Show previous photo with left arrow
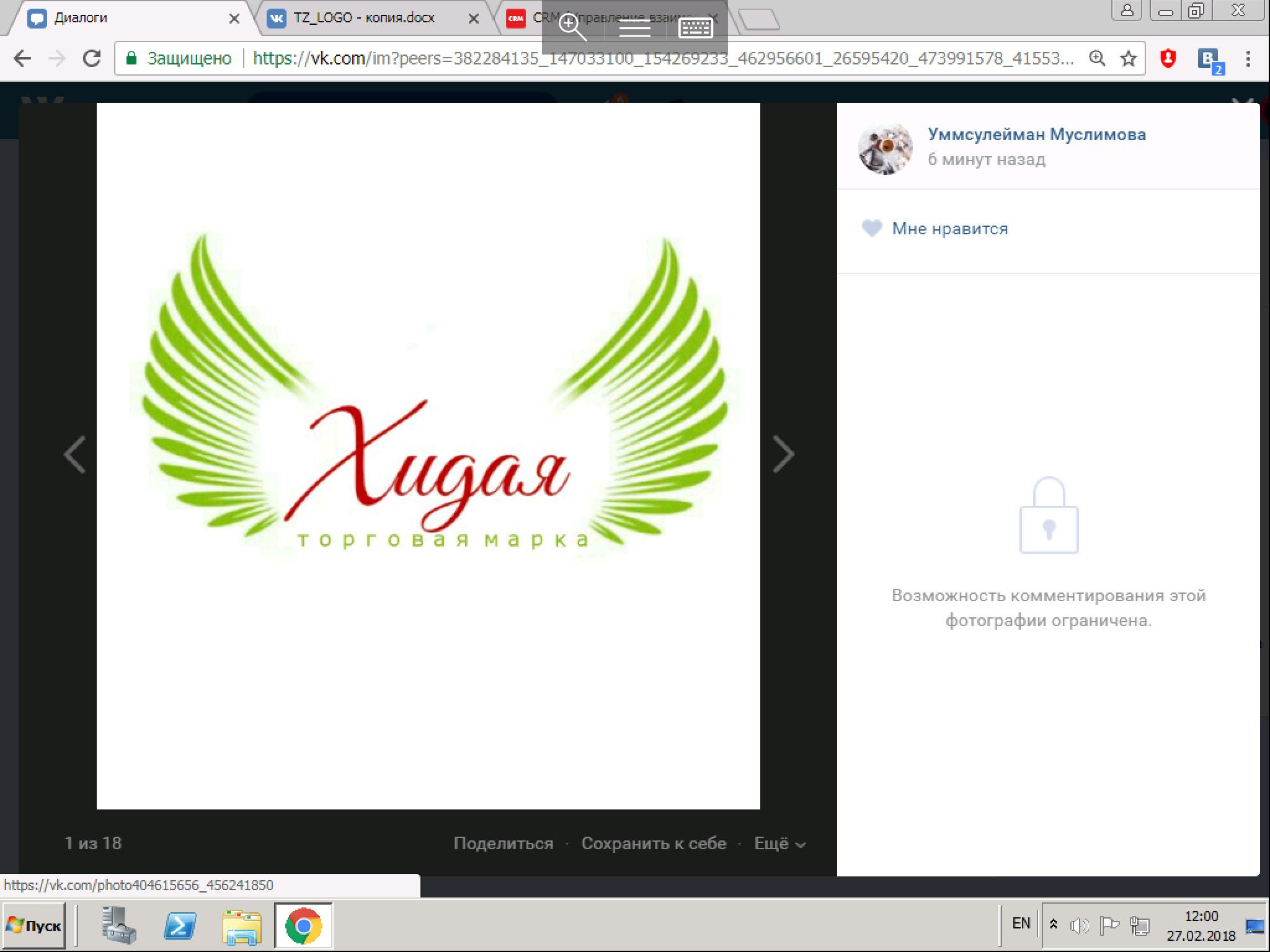Screen dimensions: 1270x952 pos(75,454)
